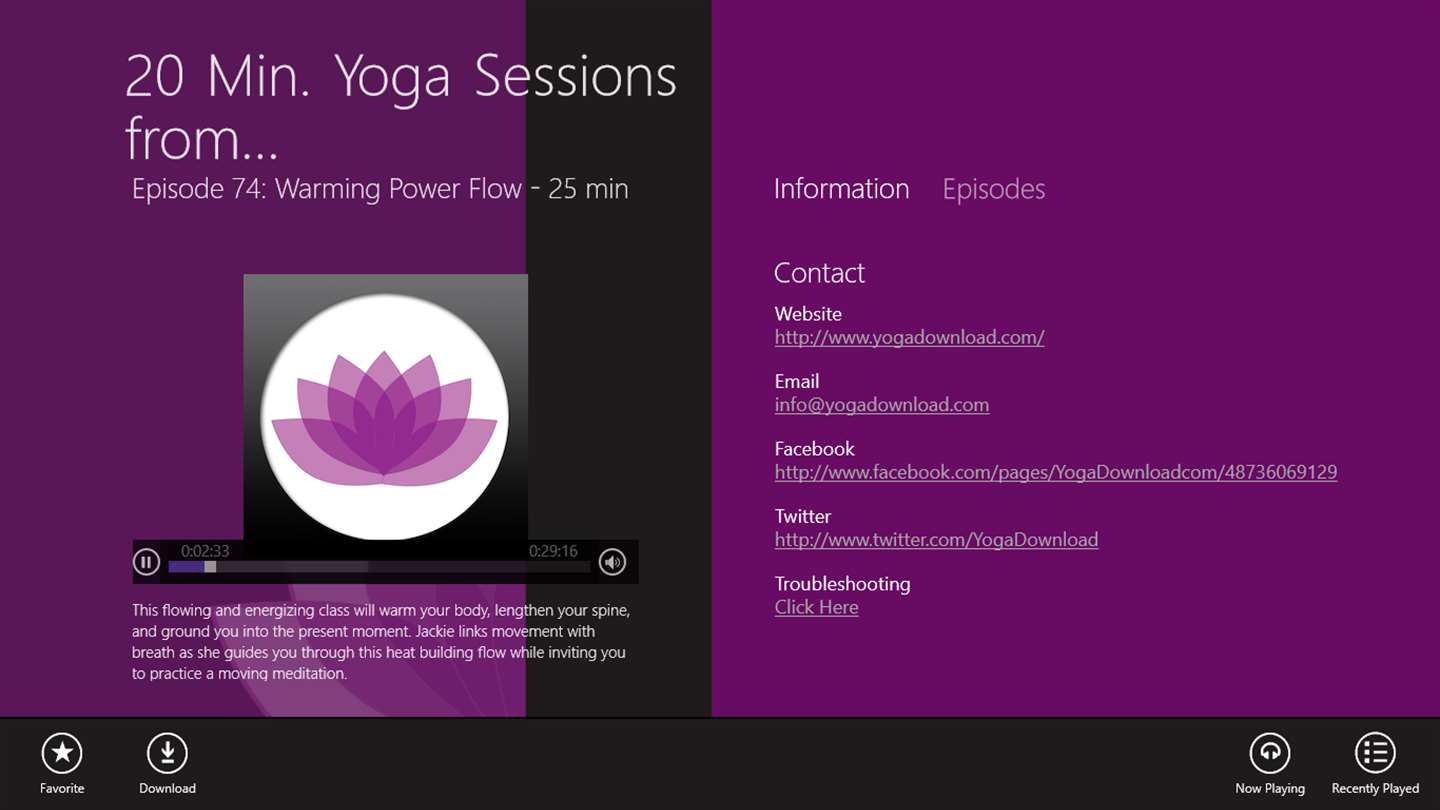Click the 0:29:16 total duration label
This screenshot has width=1440, height=810.
pyautogui.click(x=553, y=551)
